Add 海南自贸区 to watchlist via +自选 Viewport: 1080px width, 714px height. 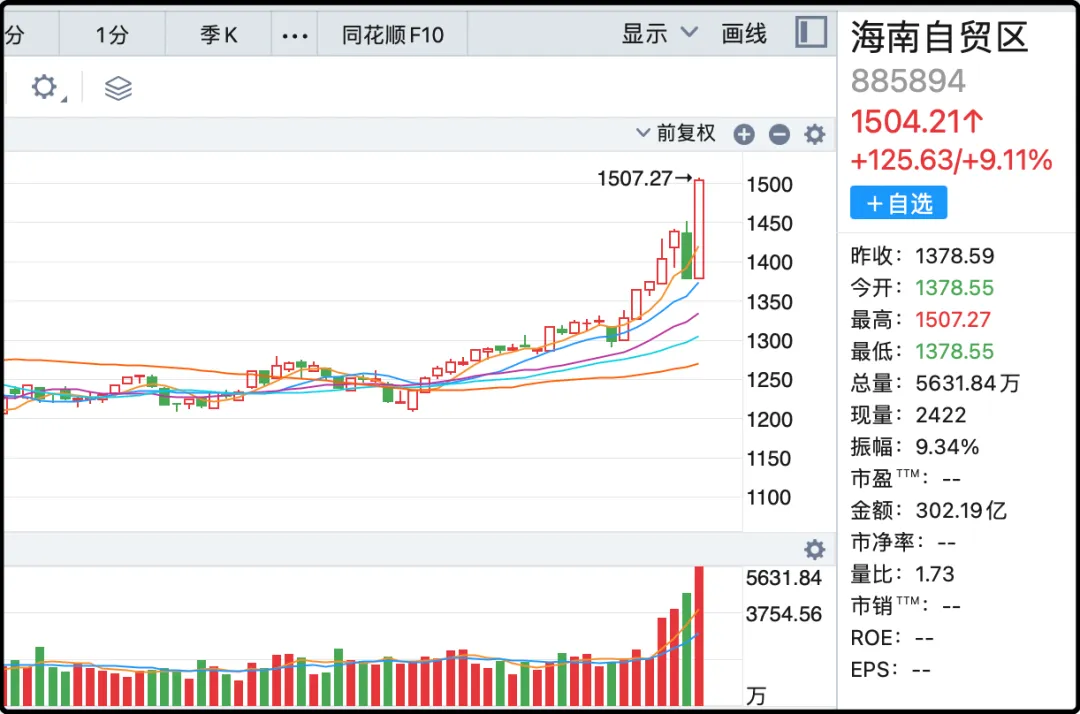coord(898,203)
